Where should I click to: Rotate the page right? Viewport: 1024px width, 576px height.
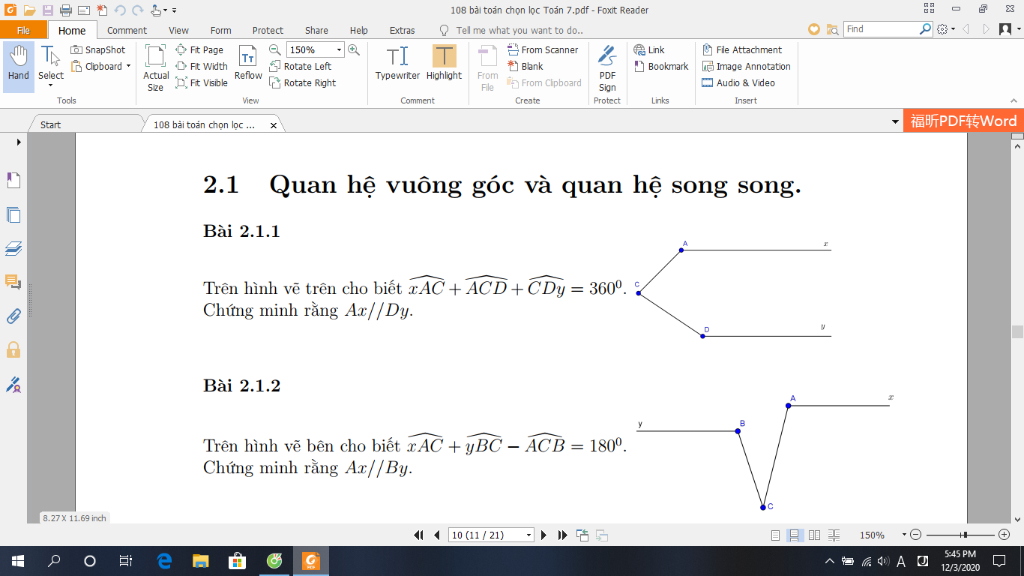click(303, 83)
